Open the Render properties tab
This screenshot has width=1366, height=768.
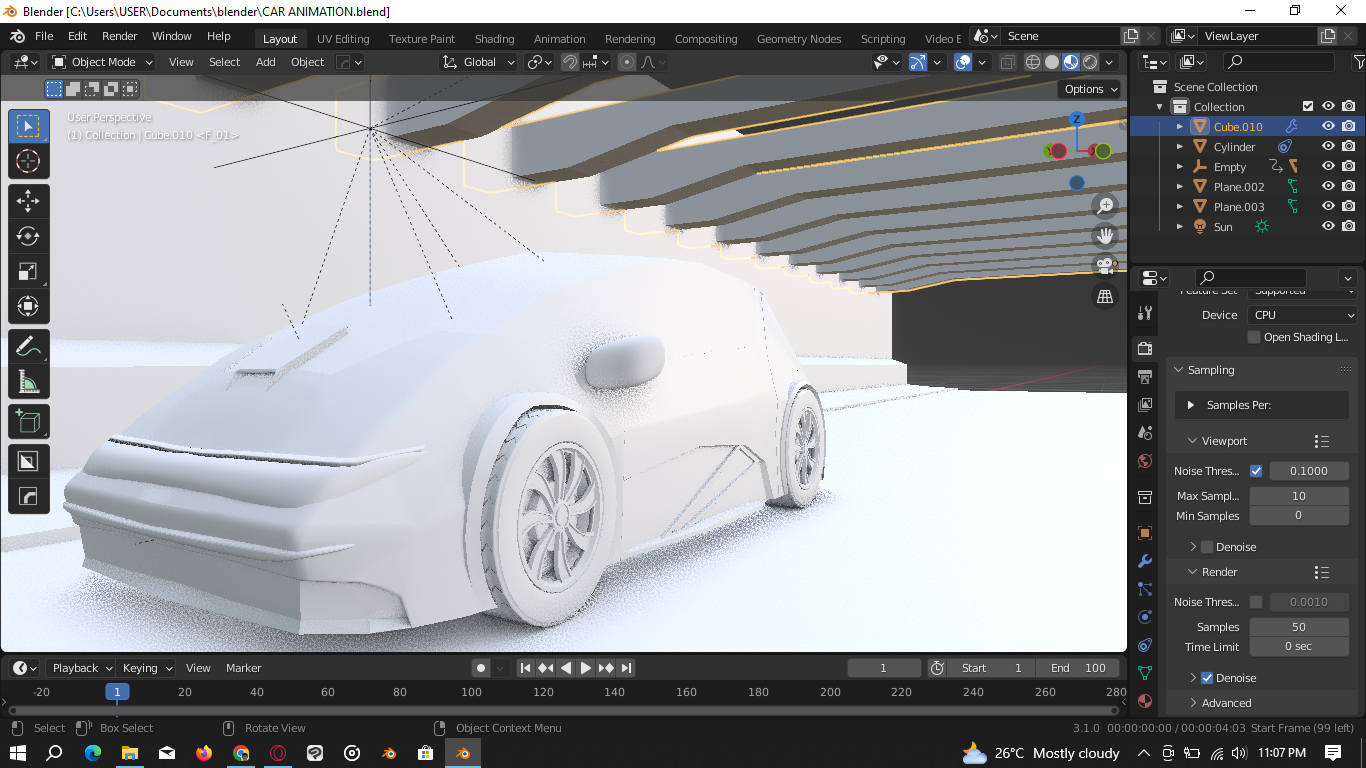(1145, 348)
